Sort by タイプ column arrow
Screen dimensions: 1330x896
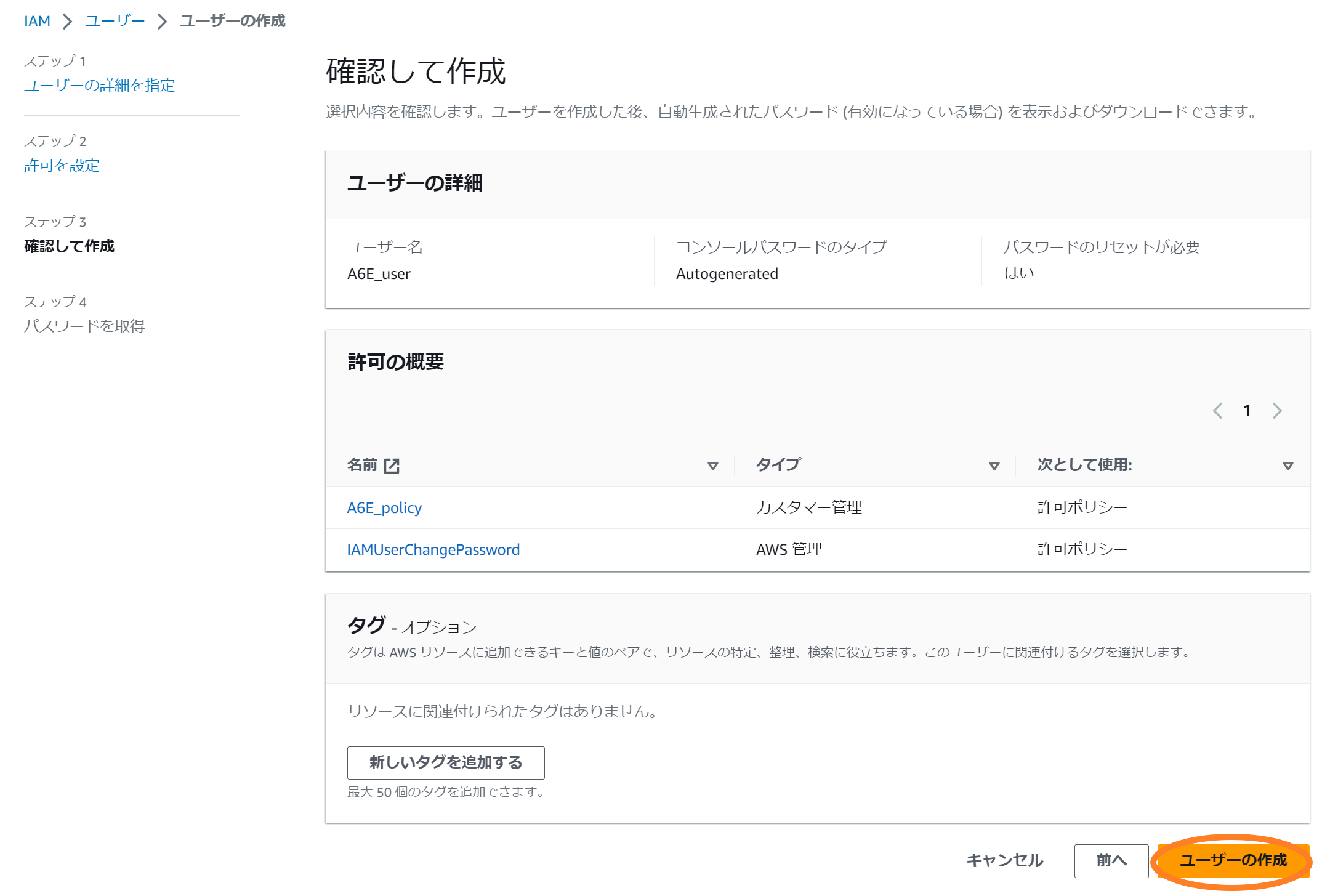pos(994,466)
